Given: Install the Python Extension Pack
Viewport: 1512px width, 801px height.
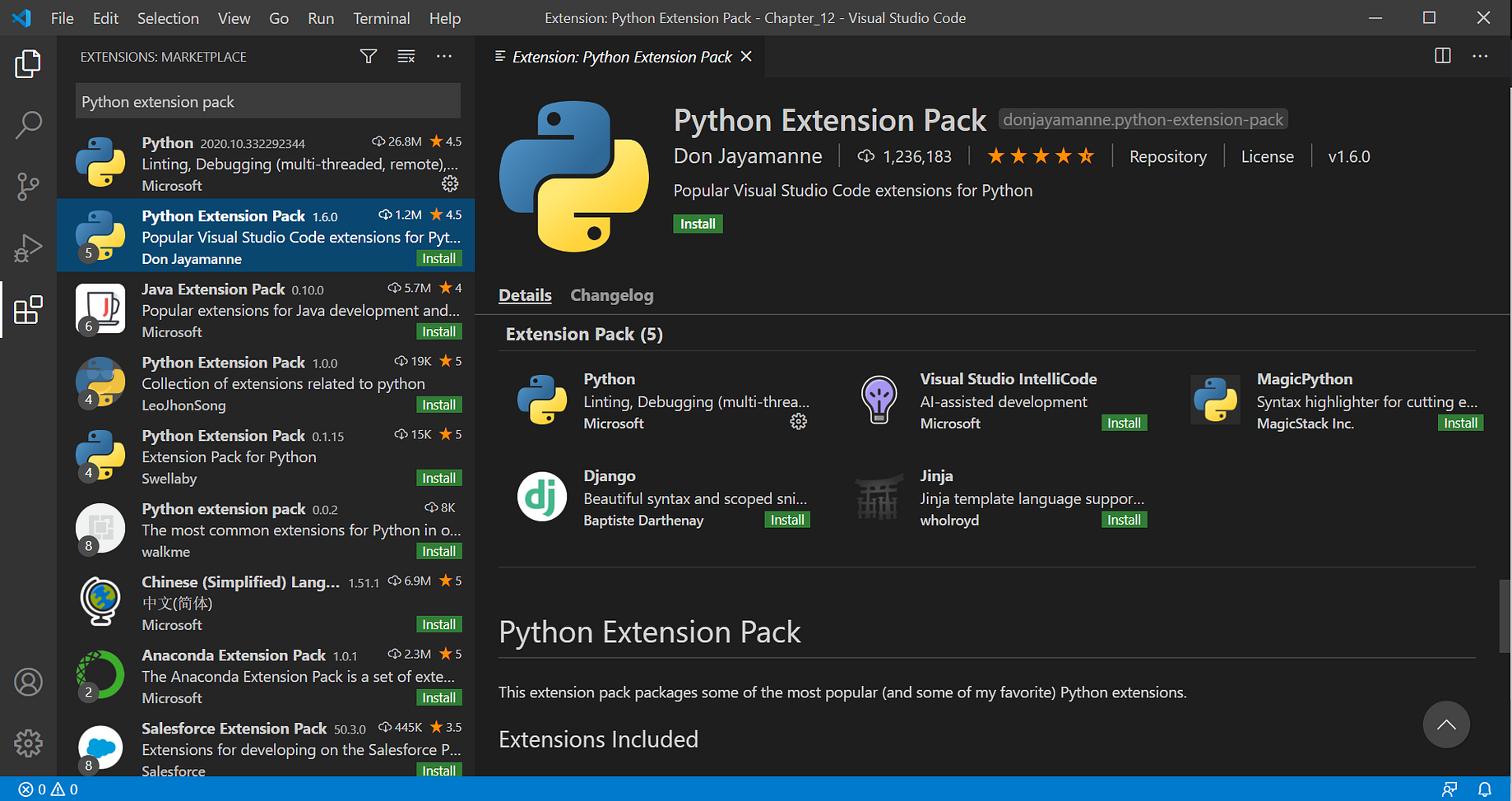Looking at the screenshot, I should 697,223.
